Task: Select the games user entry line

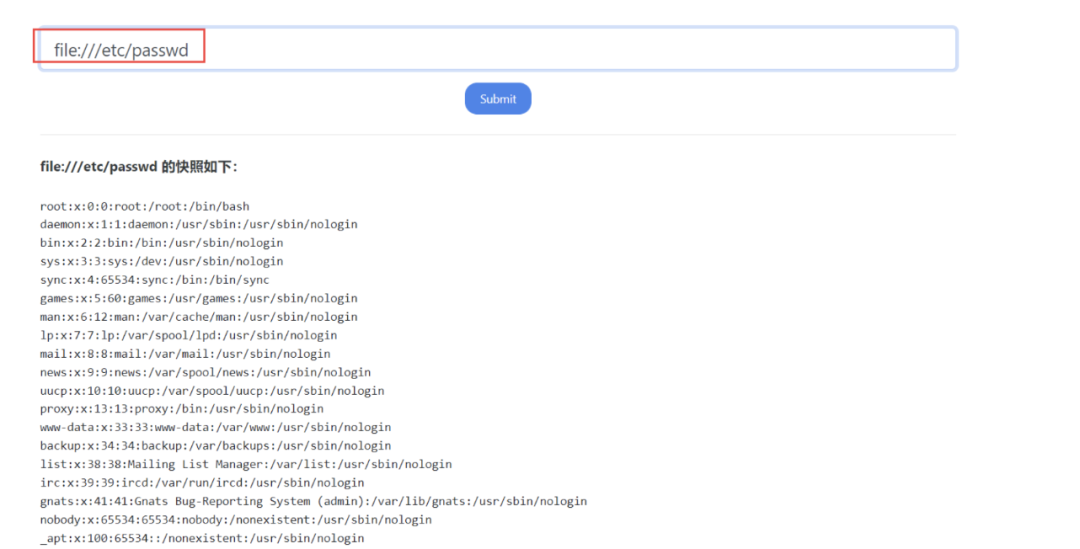Action: tap(198, 298)
